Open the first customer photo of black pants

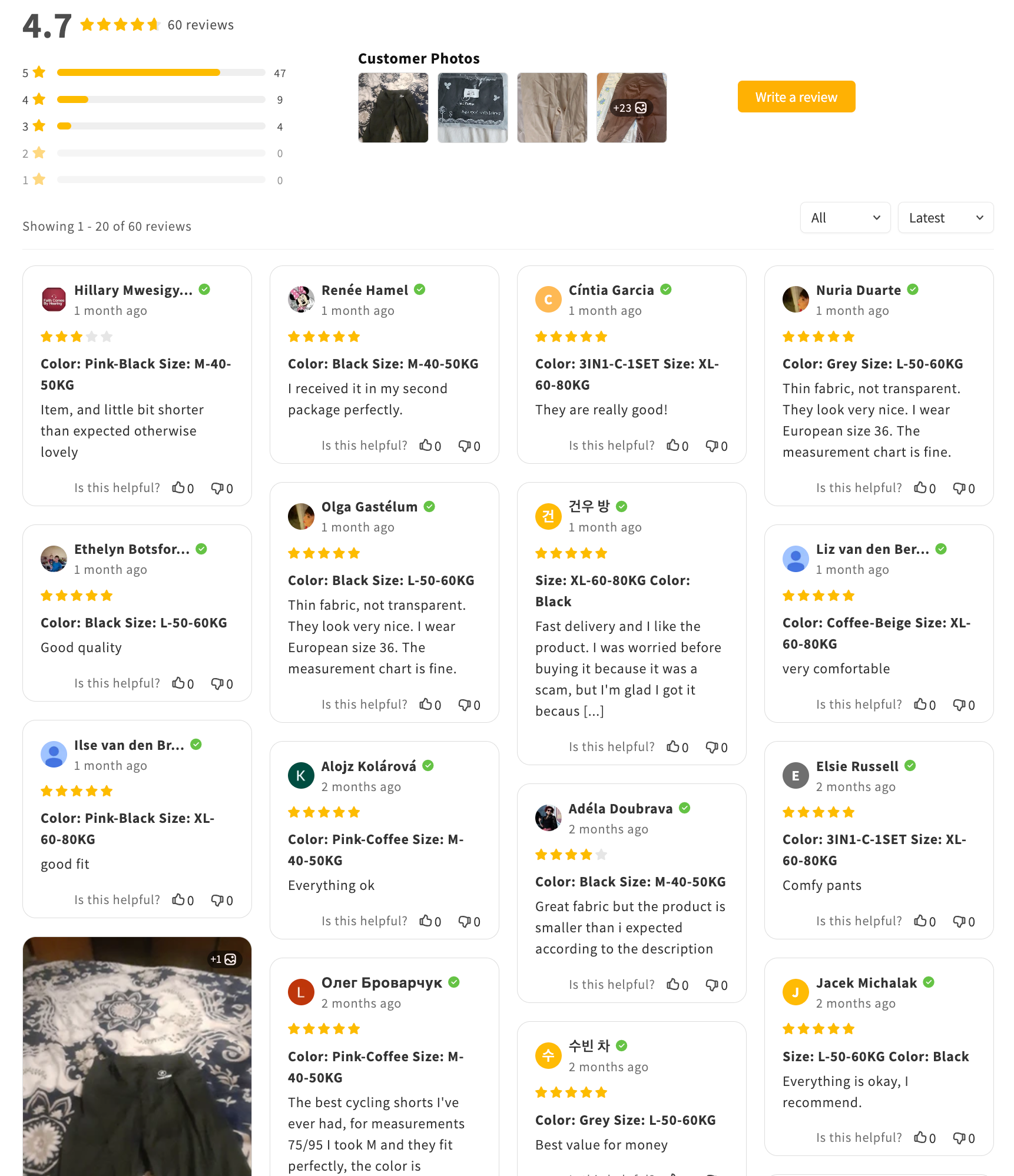click(393, 108)
